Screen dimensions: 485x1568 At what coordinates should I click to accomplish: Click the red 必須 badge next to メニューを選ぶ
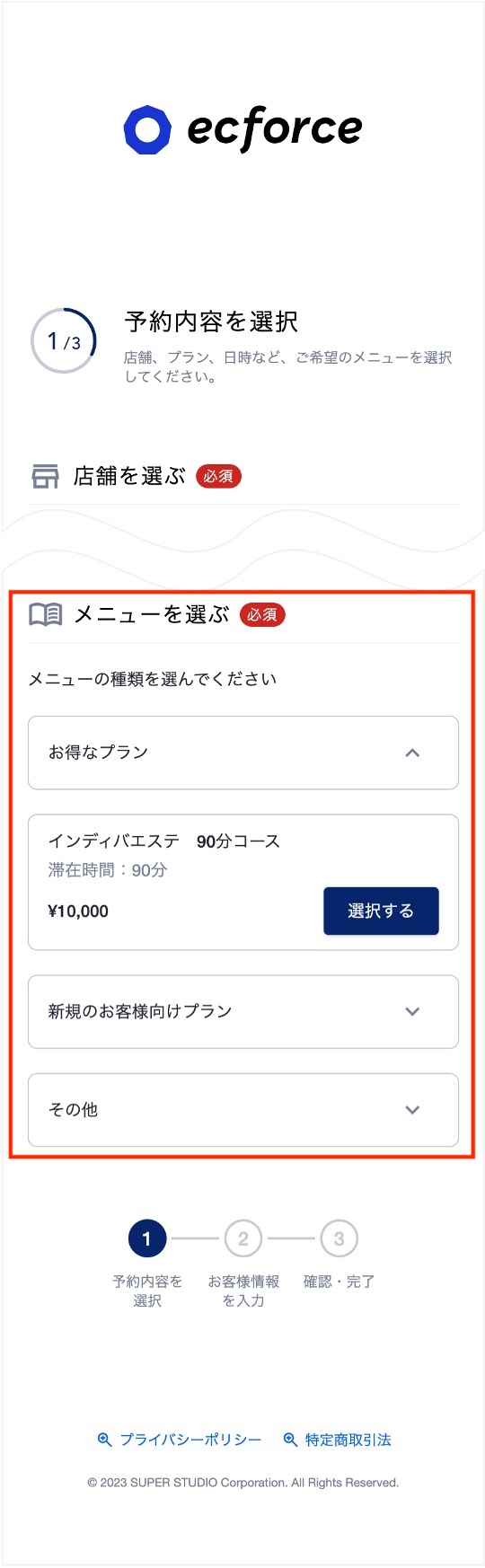262,615
